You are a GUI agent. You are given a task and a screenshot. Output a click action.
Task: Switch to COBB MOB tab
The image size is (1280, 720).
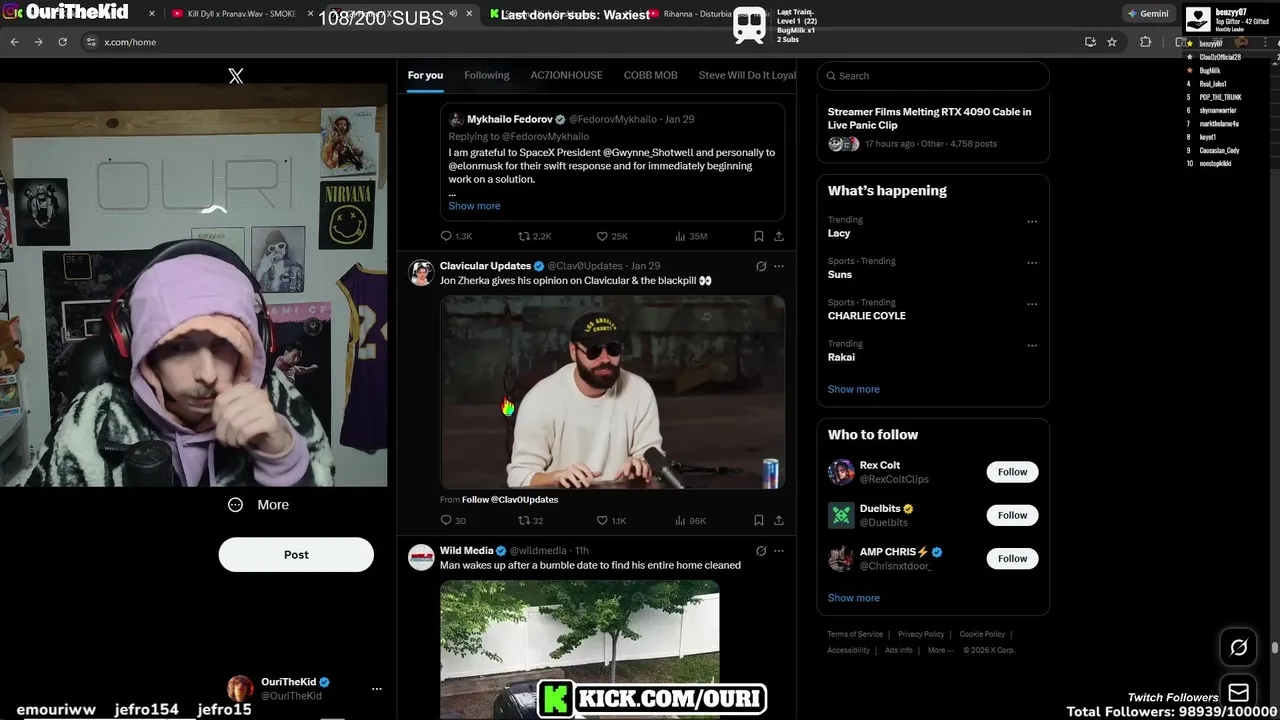coord(650,75)
